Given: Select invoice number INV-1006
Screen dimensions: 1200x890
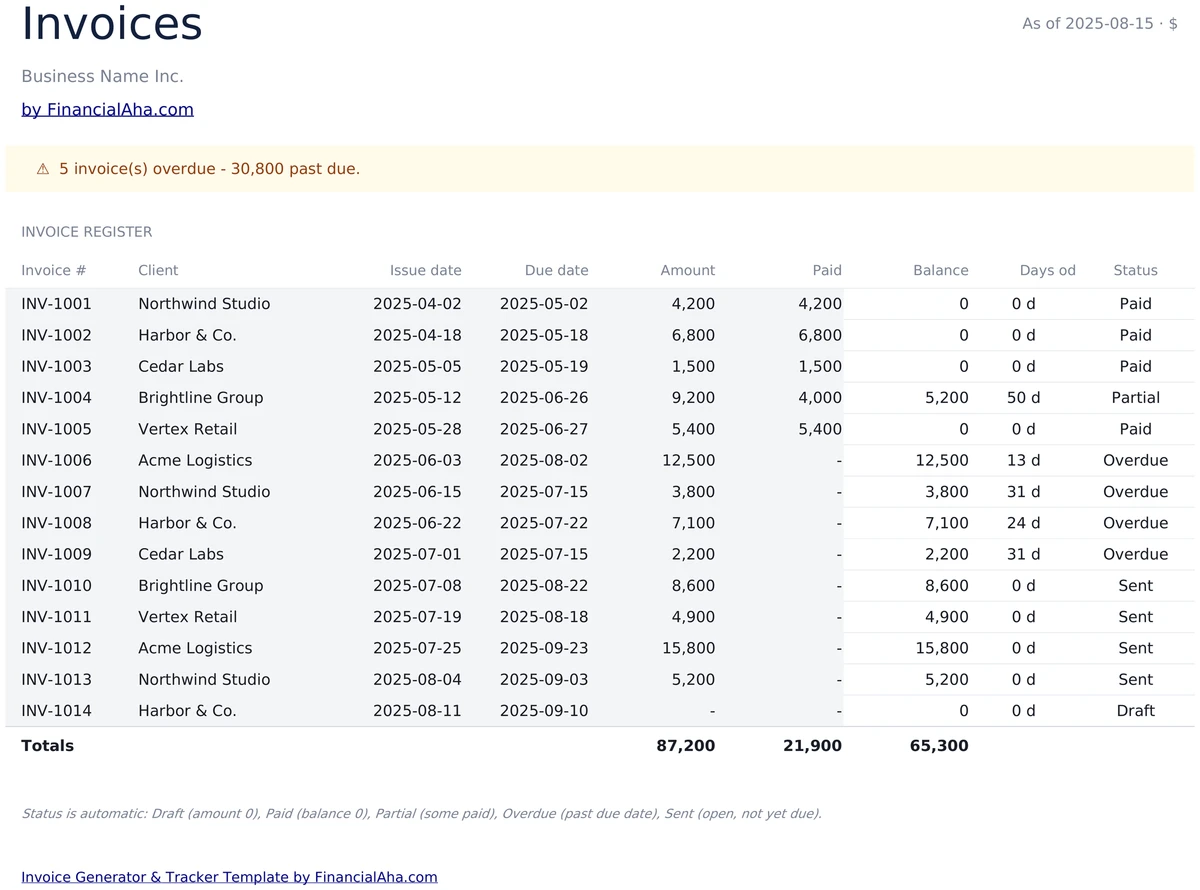Looking at the screenshot, I should (x=56, y=460).
